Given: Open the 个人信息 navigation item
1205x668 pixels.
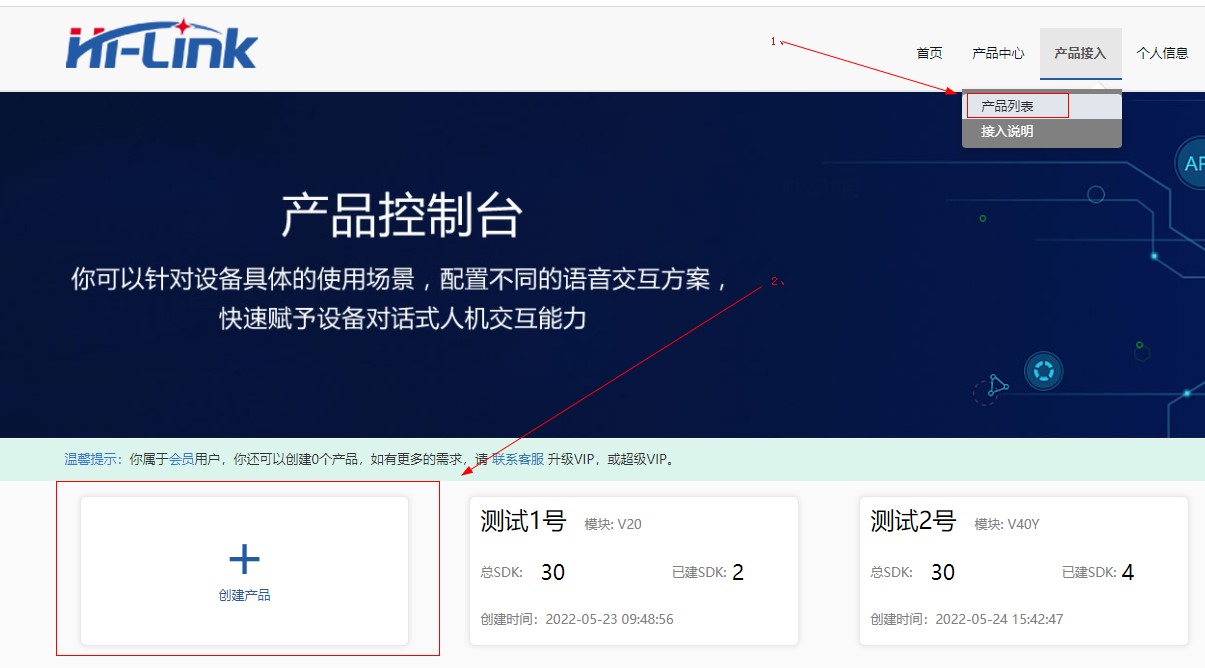Looking at the screenshot, I should 1162,53.
